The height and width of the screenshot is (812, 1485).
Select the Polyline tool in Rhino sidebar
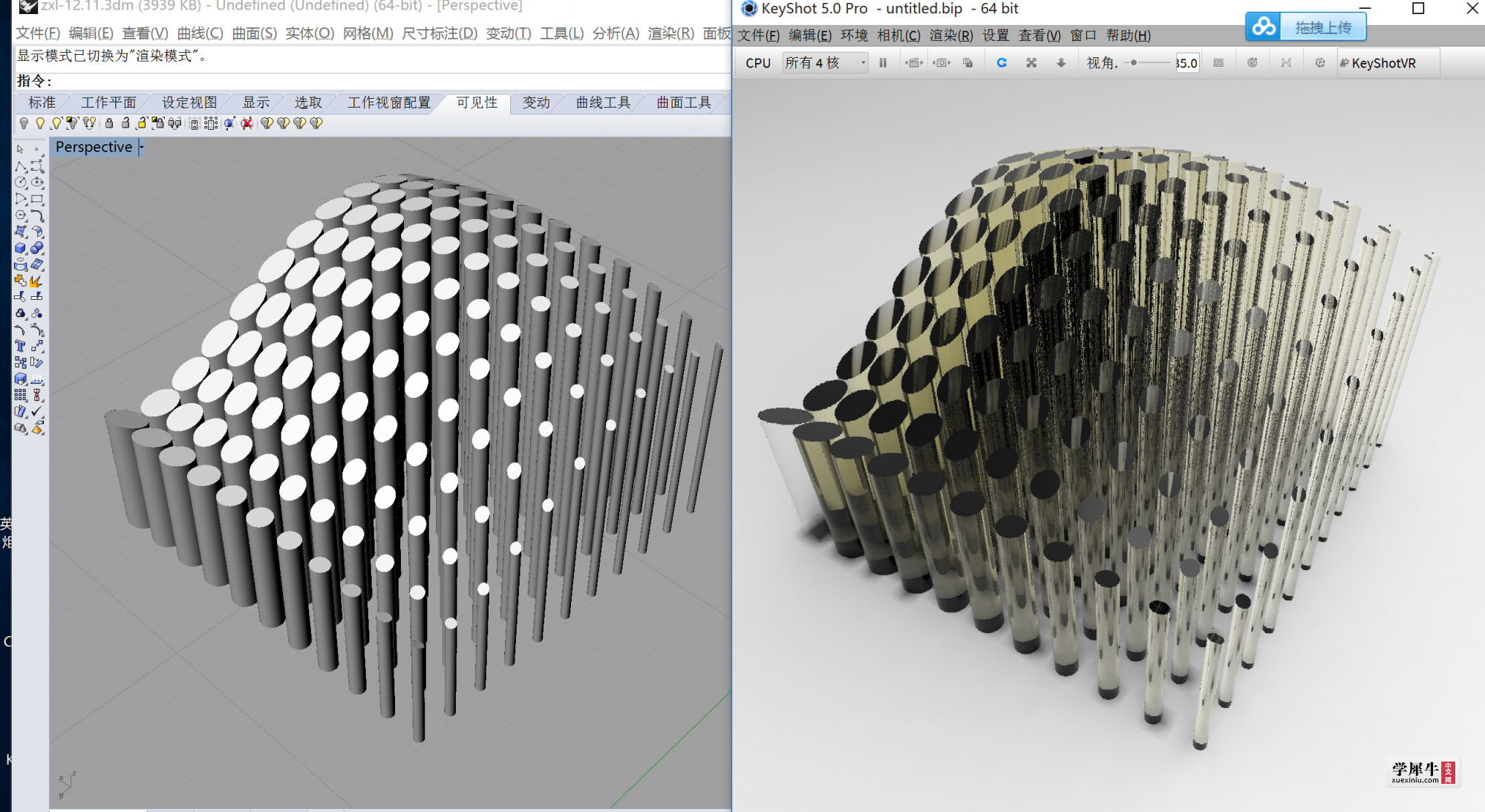21,166
